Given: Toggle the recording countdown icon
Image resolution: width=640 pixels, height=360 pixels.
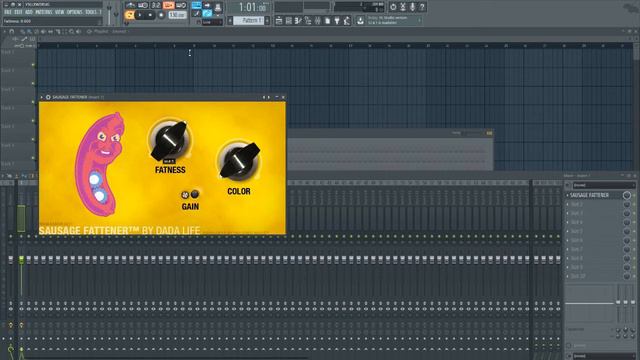Looking at the screenshot, I should tap(156, 5).
